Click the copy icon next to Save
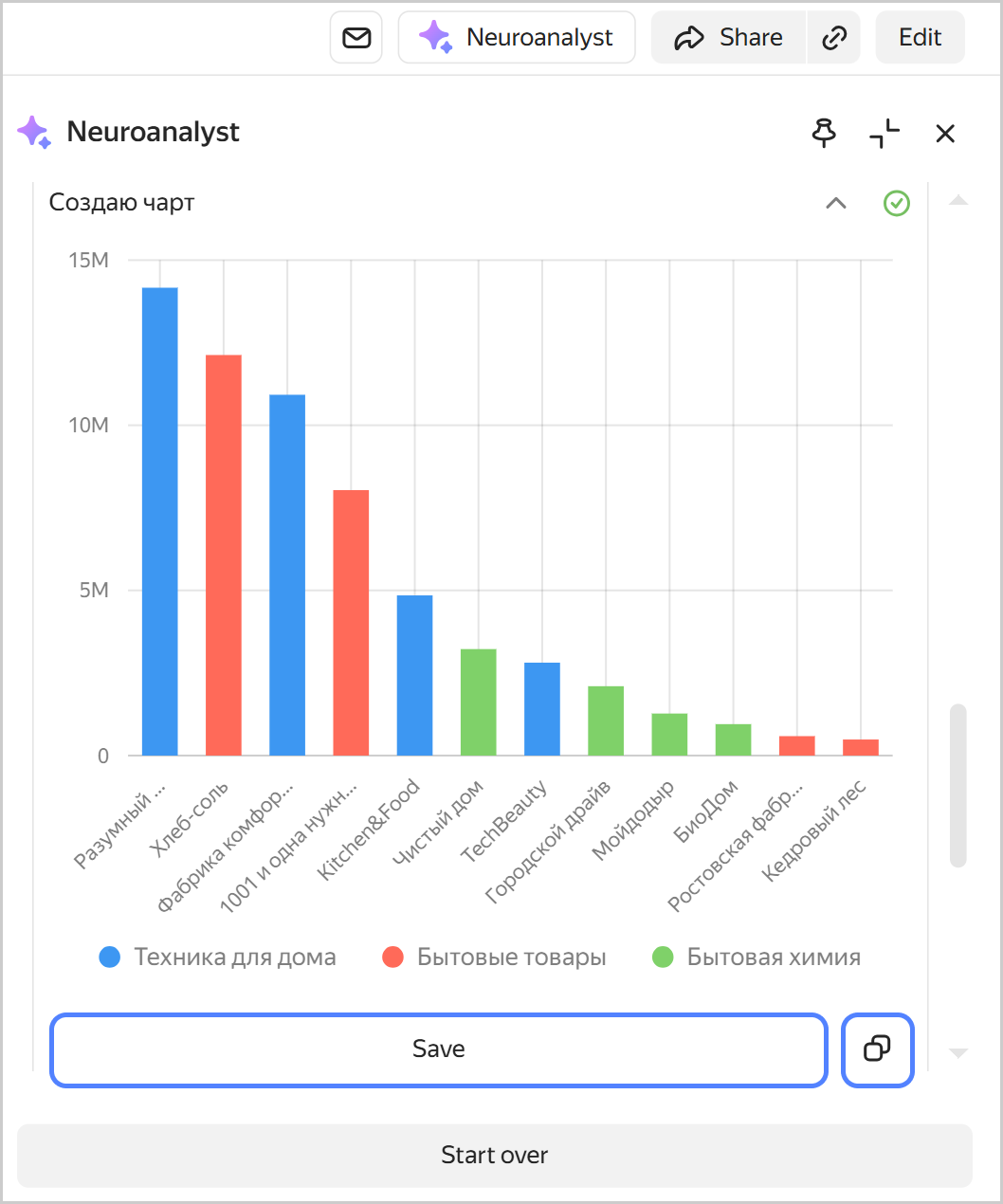The width and height of the screenshot is (1003, 1204). tap(878, 1049)
